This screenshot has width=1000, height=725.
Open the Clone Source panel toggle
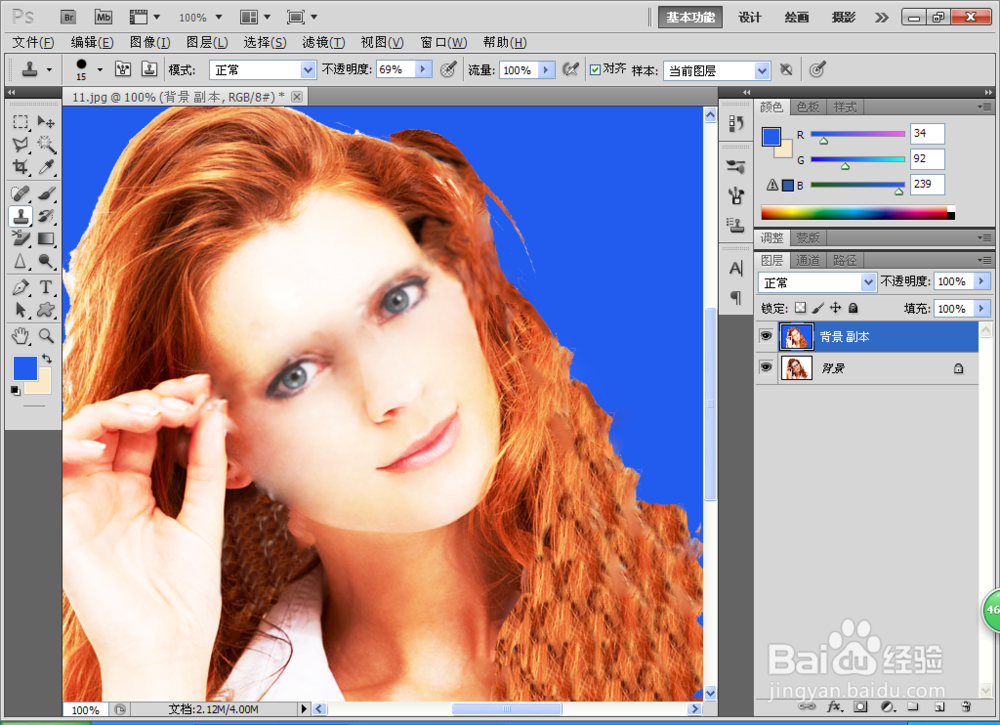pyautogui.click(x=149, y=69)
